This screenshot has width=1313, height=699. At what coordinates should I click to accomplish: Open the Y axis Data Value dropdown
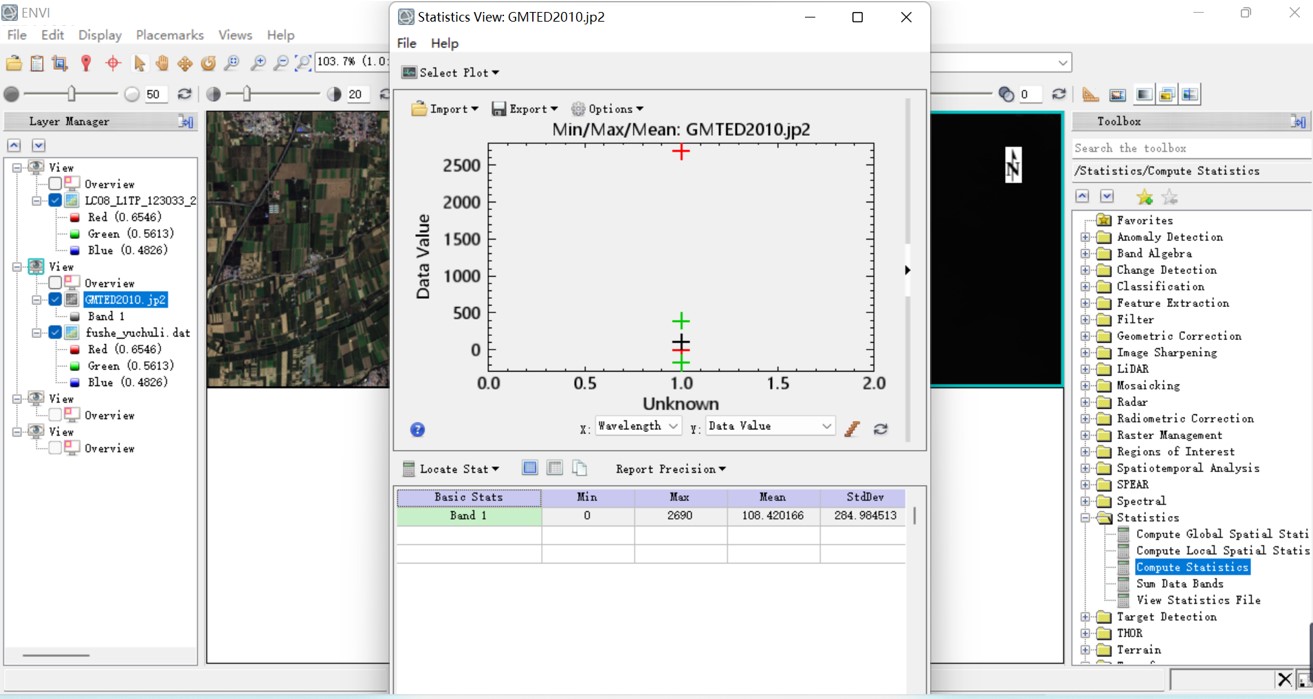tap(769, 426)
